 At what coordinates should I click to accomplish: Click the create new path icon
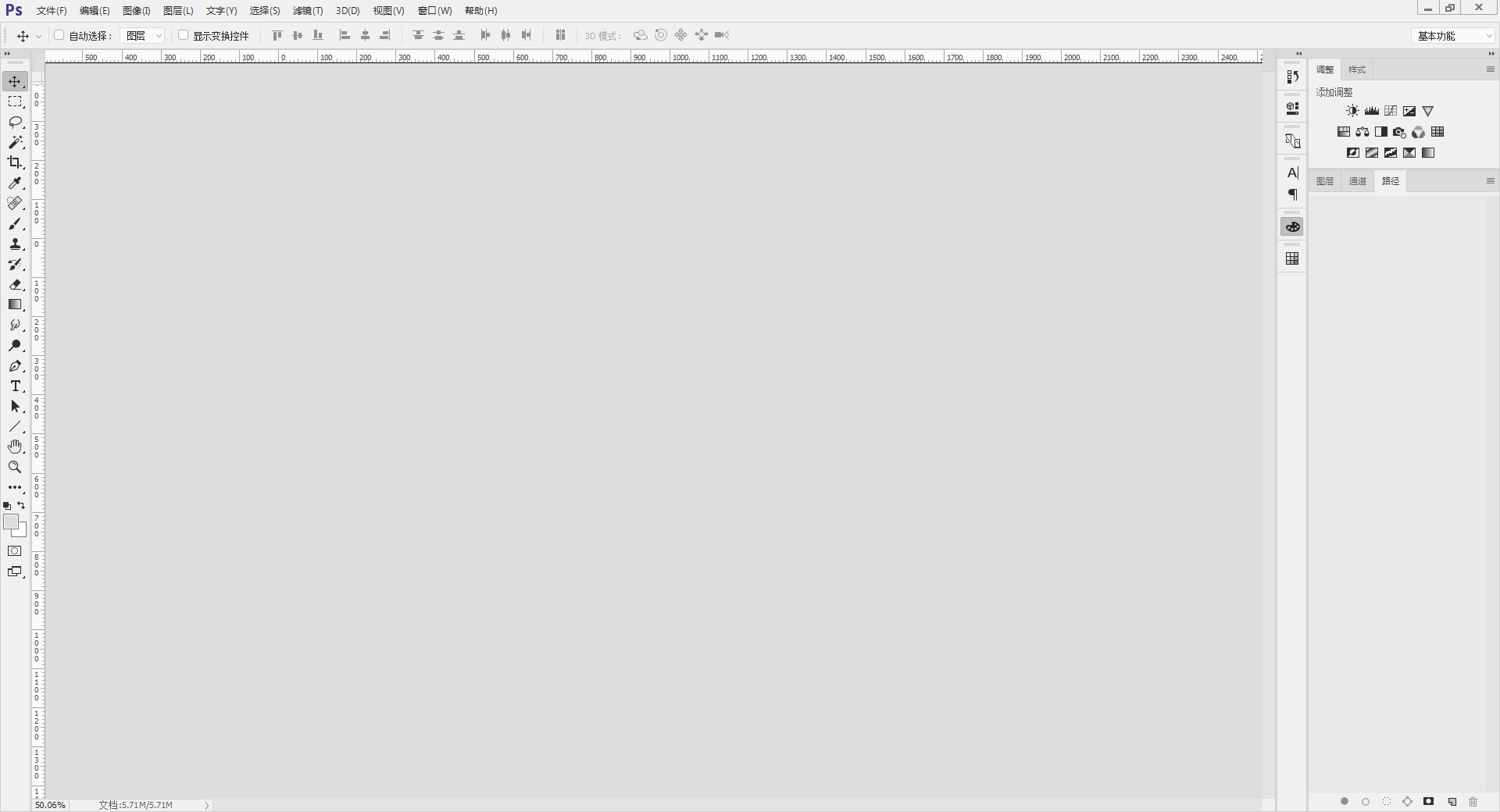click(x=1452, y=802)
